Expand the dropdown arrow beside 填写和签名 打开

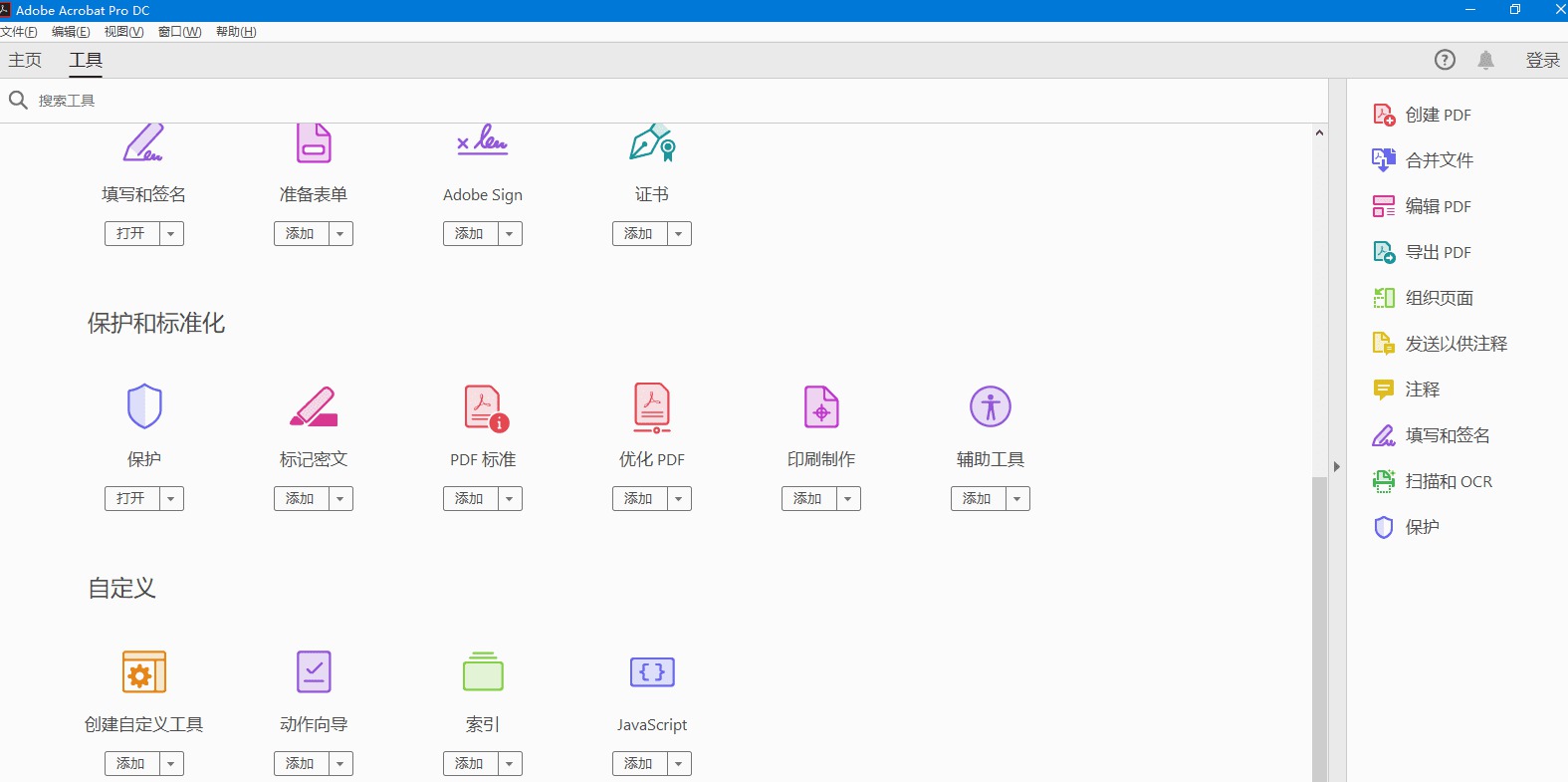(171, 234)
